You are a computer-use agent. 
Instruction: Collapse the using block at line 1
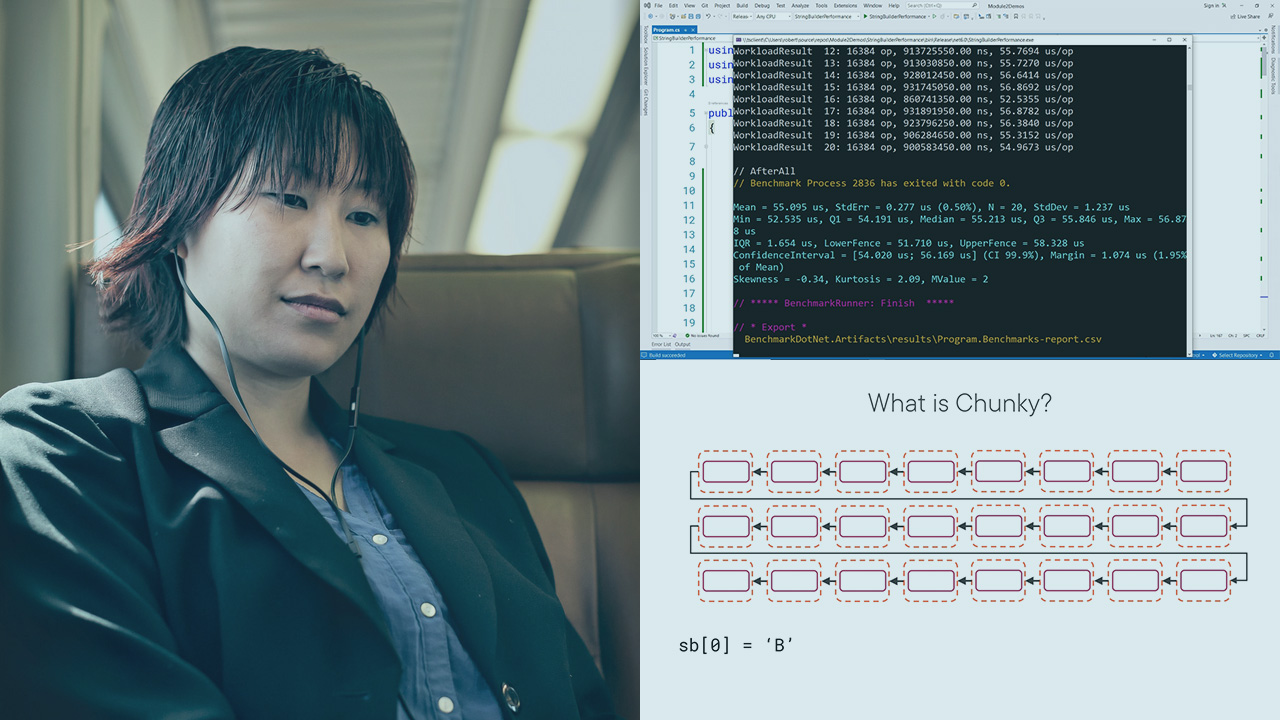pos(707,50)
